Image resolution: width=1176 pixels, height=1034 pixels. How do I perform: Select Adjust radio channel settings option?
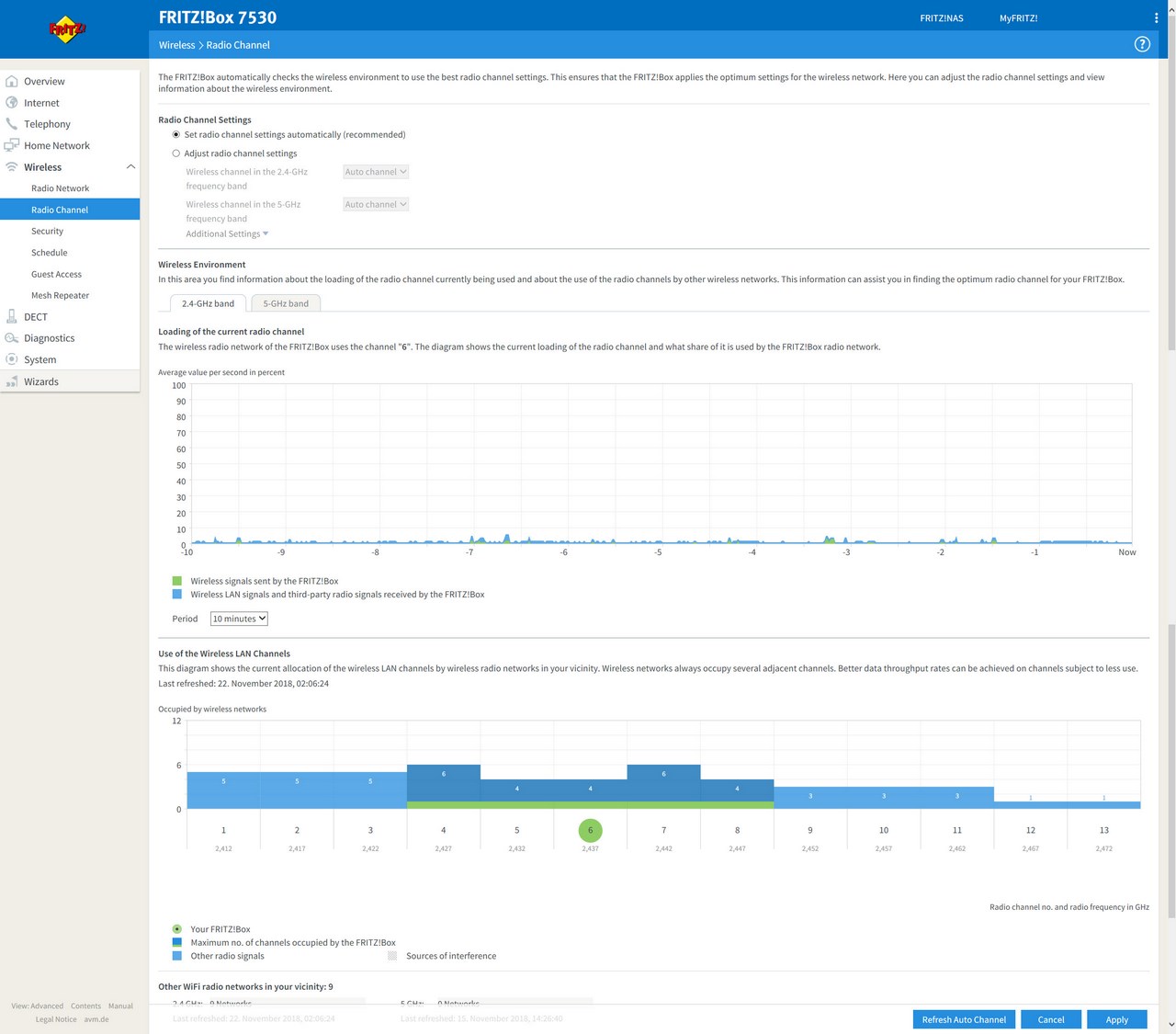(176, 153)
